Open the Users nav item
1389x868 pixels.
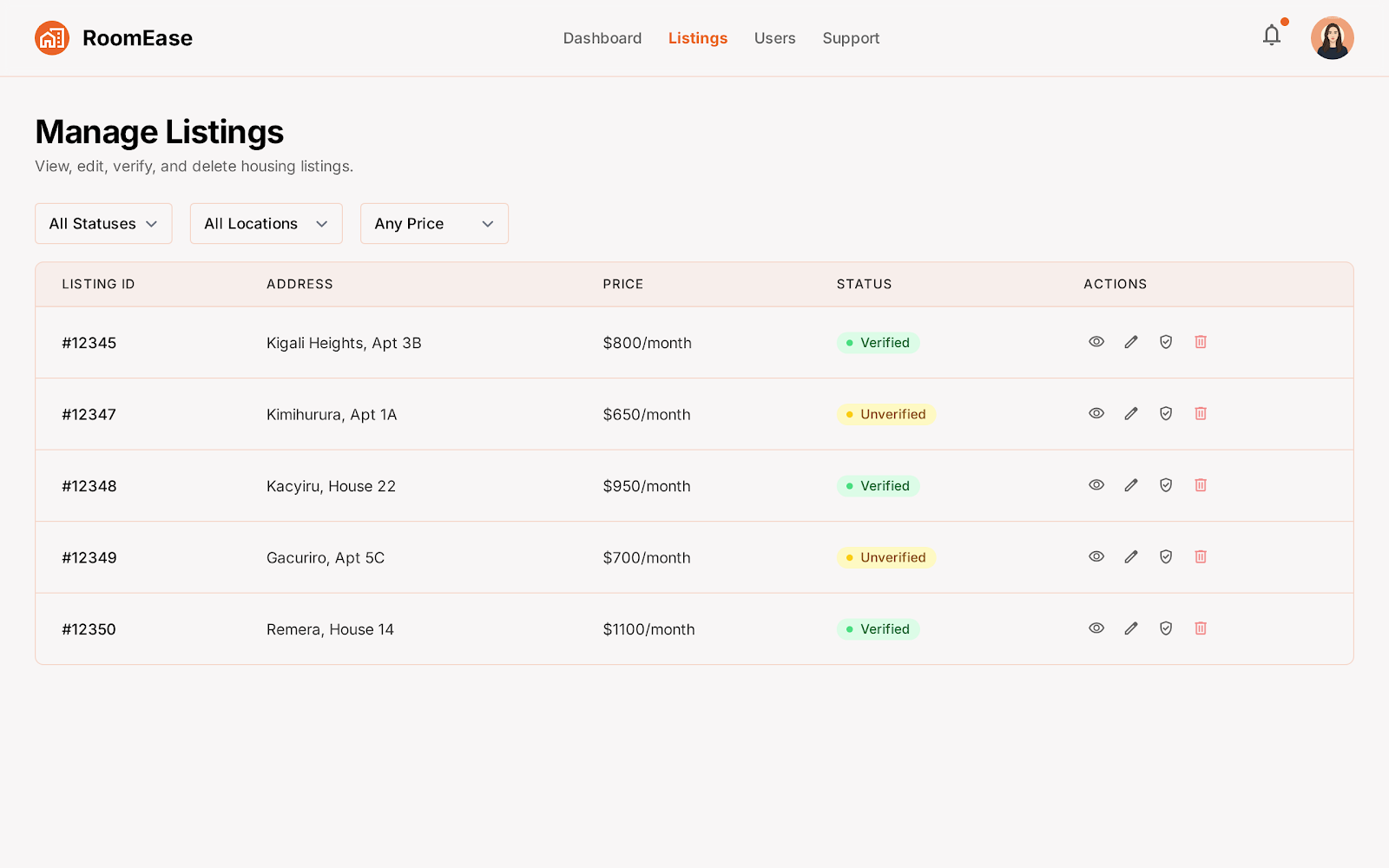tap(775, 38)
